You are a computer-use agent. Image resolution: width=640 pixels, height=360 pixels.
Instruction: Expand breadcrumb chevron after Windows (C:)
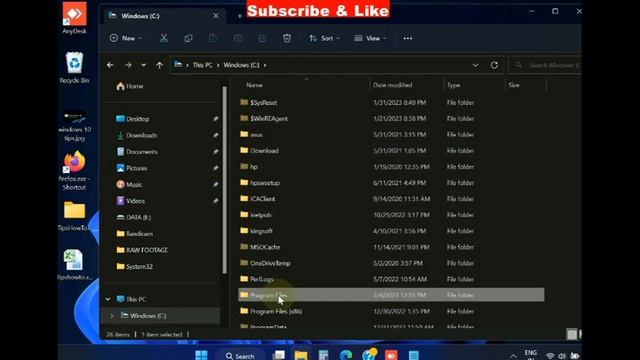pyautogui.click(x=265, y=65)
